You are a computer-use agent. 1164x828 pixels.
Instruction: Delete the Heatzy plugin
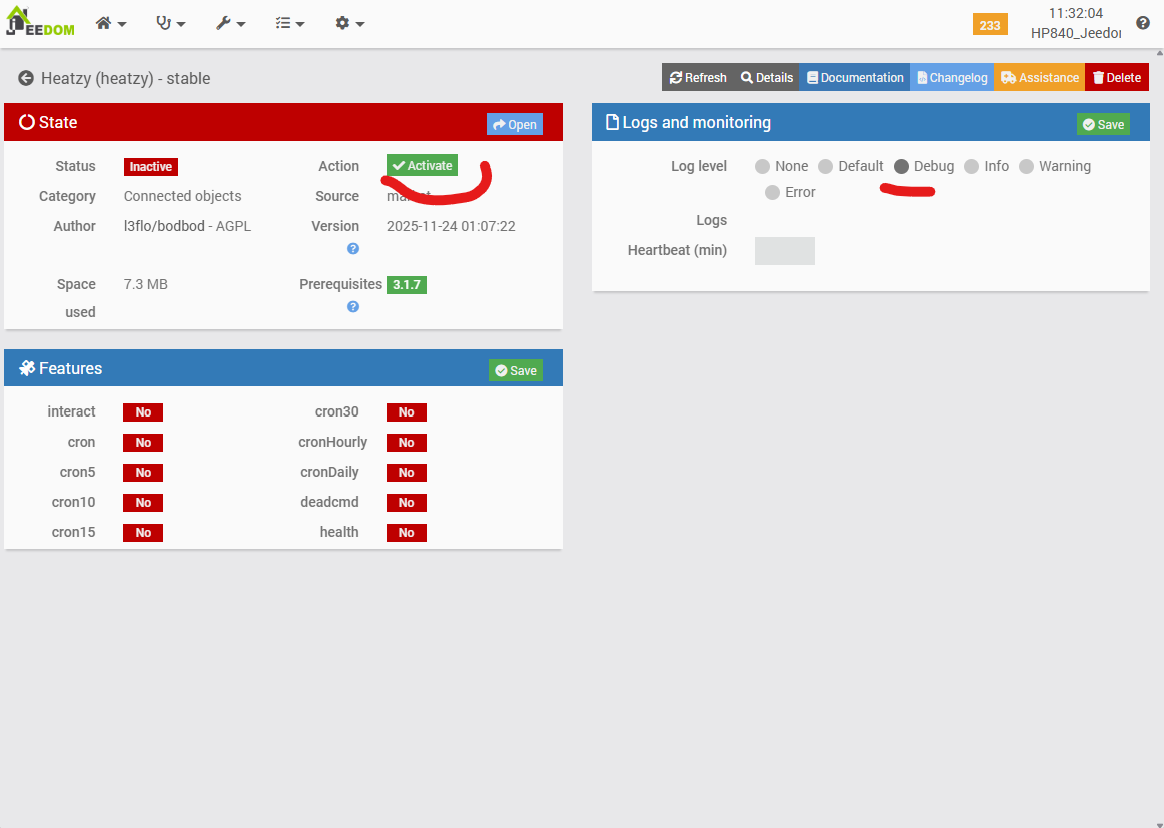[1117, 78]
